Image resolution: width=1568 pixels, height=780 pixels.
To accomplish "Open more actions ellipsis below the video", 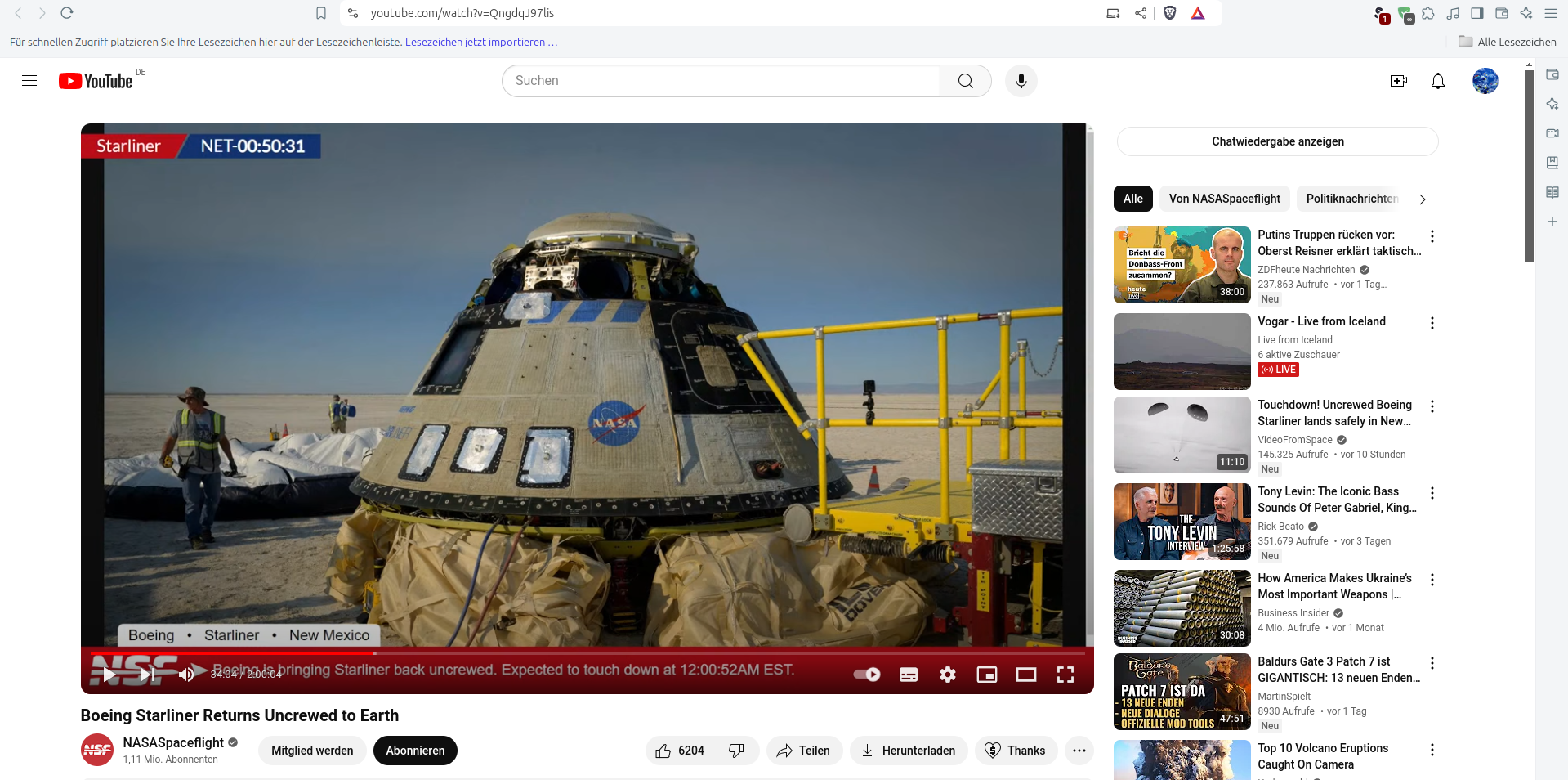I will coord(1079,751).
